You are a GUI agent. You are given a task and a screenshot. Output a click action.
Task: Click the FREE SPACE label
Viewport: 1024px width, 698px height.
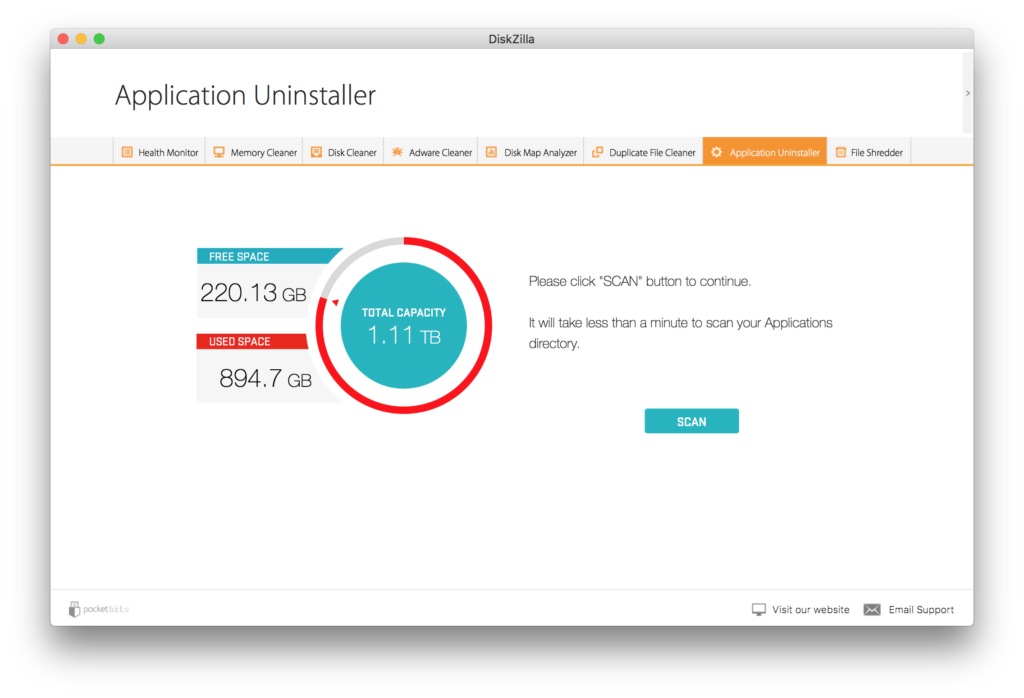click(x=239, y=257)
